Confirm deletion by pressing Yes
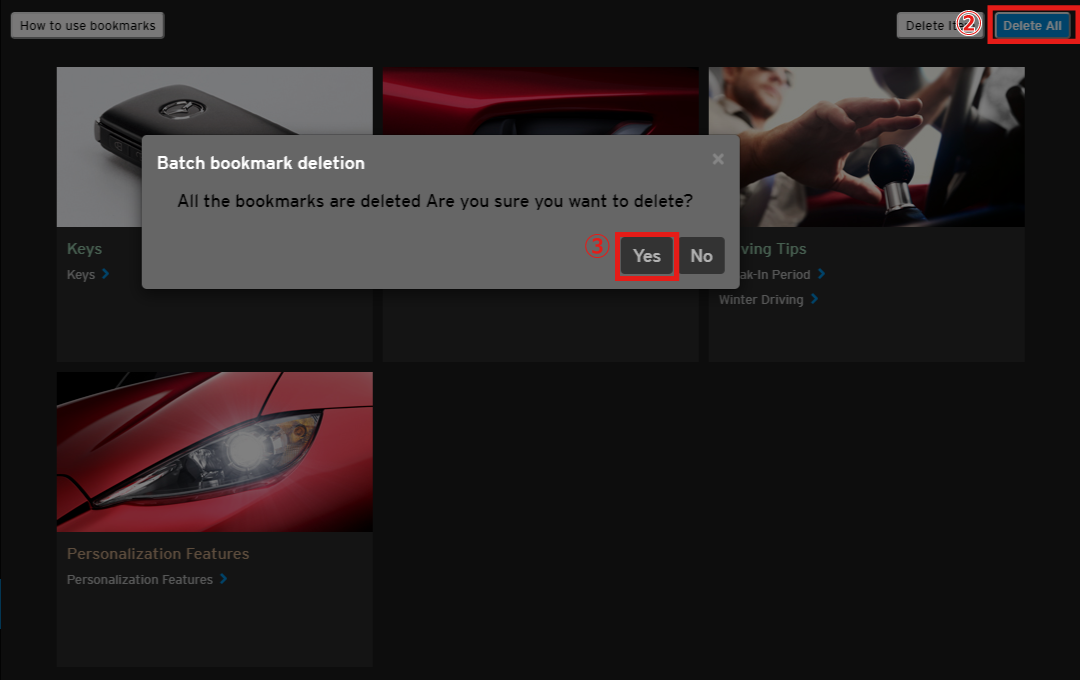Image resolution: width=1080 pixels, height=680 pixels. [x=647, y=256]
